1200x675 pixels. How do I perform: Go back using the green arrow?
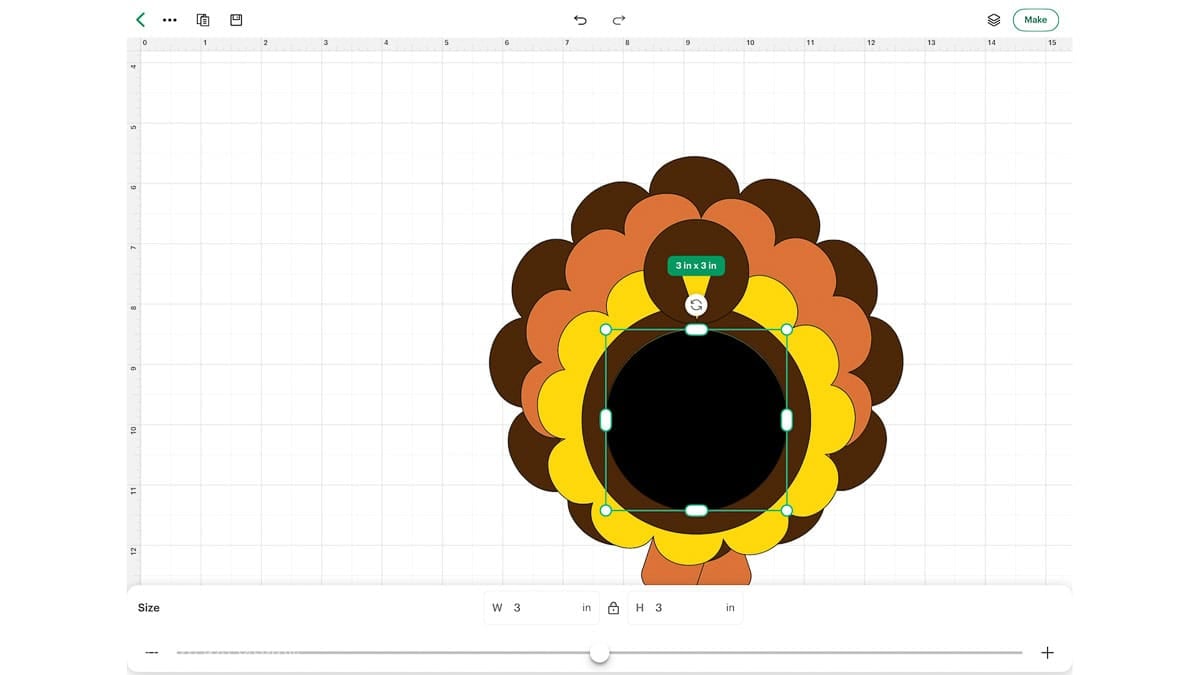tap(141, 19)
